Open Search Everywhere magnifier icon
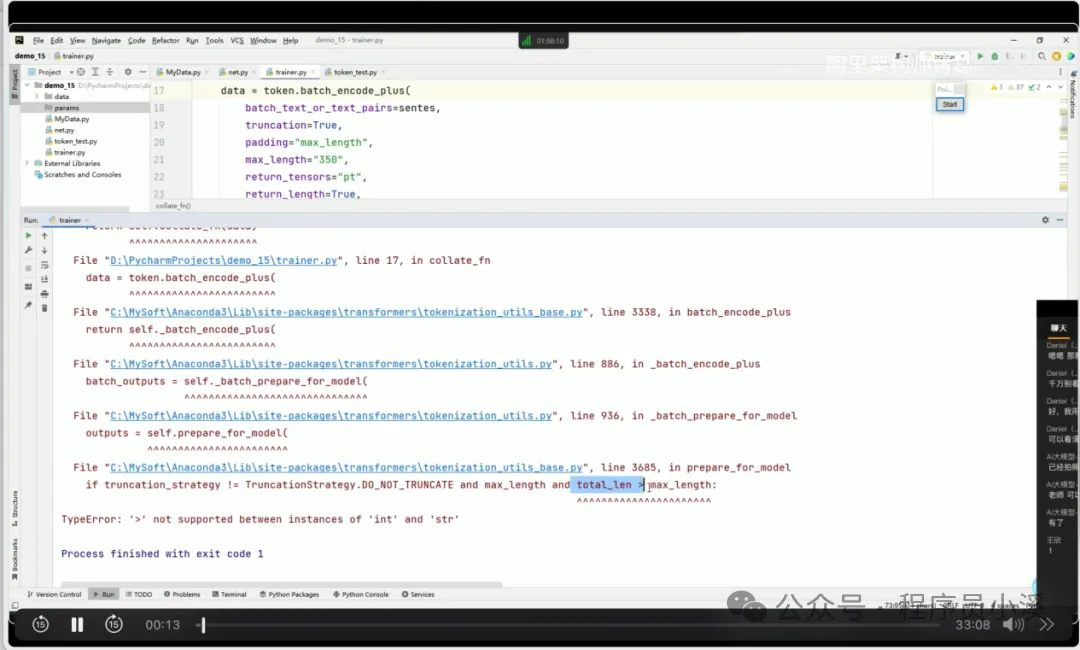Screen dimensions: 1080x650 (x=1041, y=56)
